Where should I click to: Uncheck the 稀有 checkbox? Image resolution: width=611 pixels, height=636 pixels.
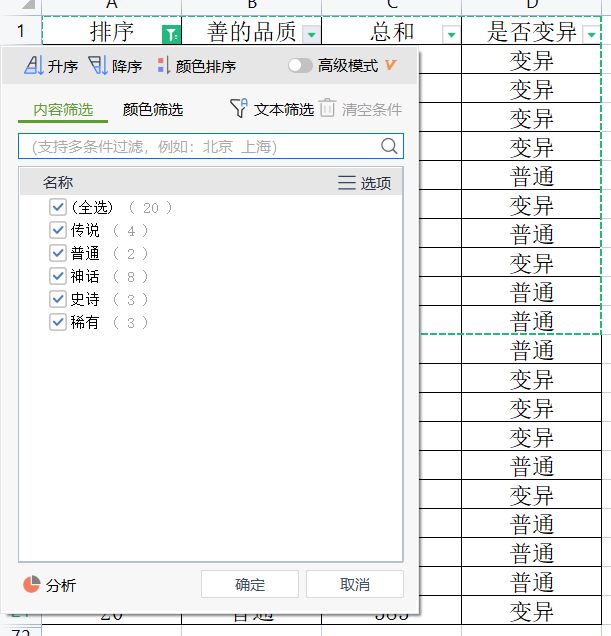(x=58, y=322)
